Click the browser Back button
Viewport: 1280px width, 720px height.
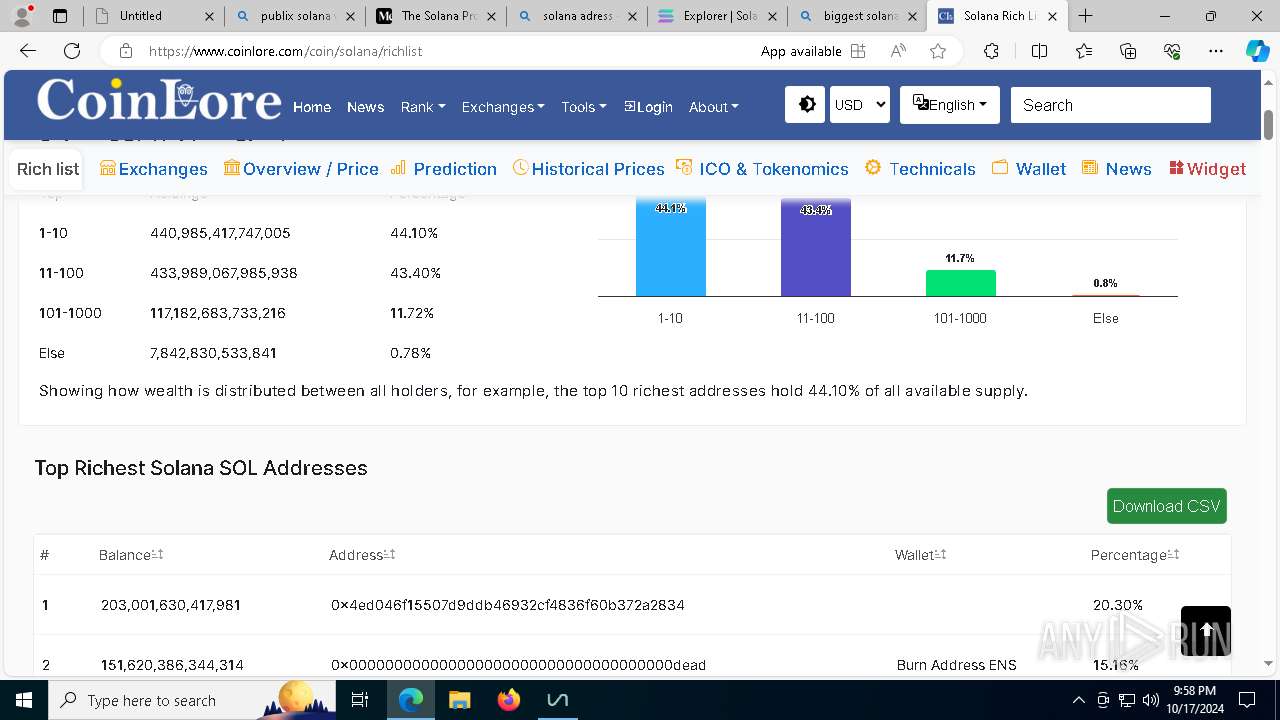(x=28, y=51)
